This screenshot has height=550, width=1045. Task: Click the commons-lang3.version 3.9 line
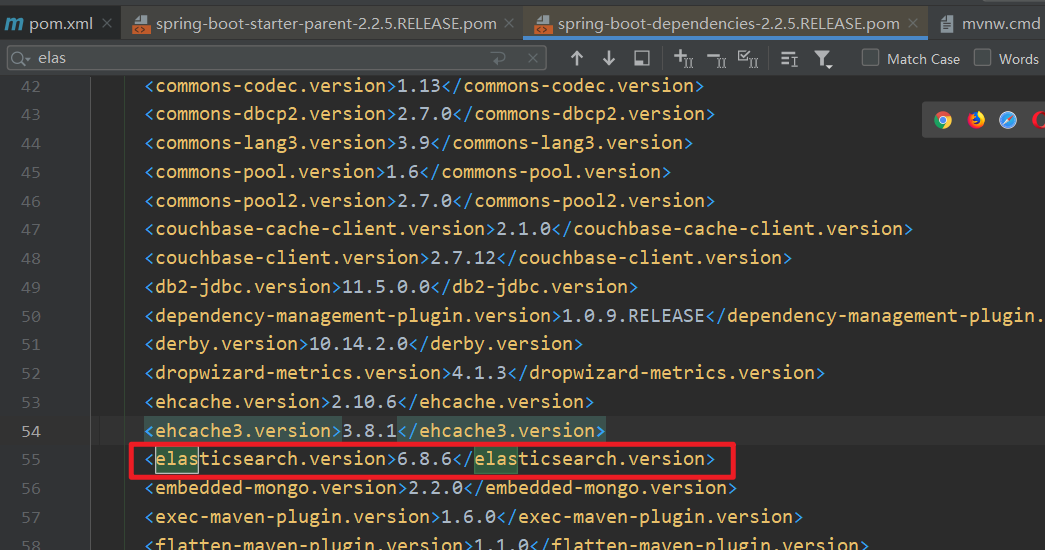419,143
